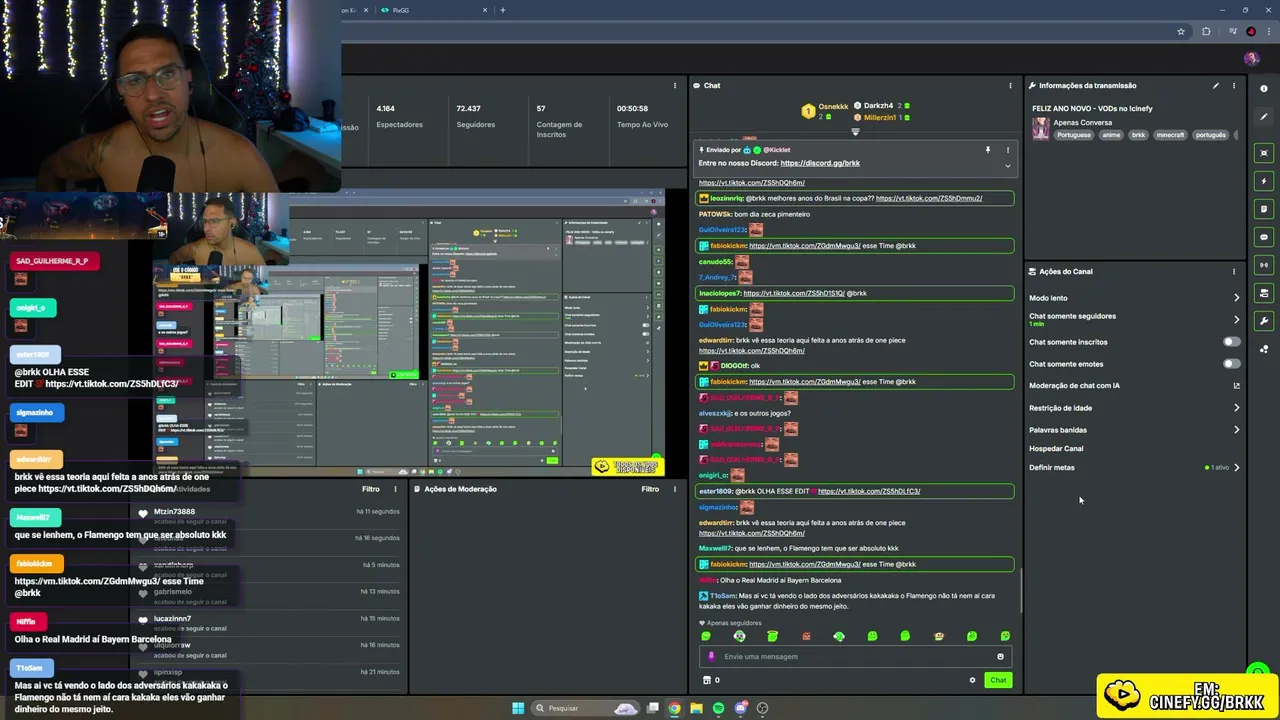This screenshot has height=720, width=1280.
Task: Open the stats panel three-dot menu
Action: coord(675,86)
